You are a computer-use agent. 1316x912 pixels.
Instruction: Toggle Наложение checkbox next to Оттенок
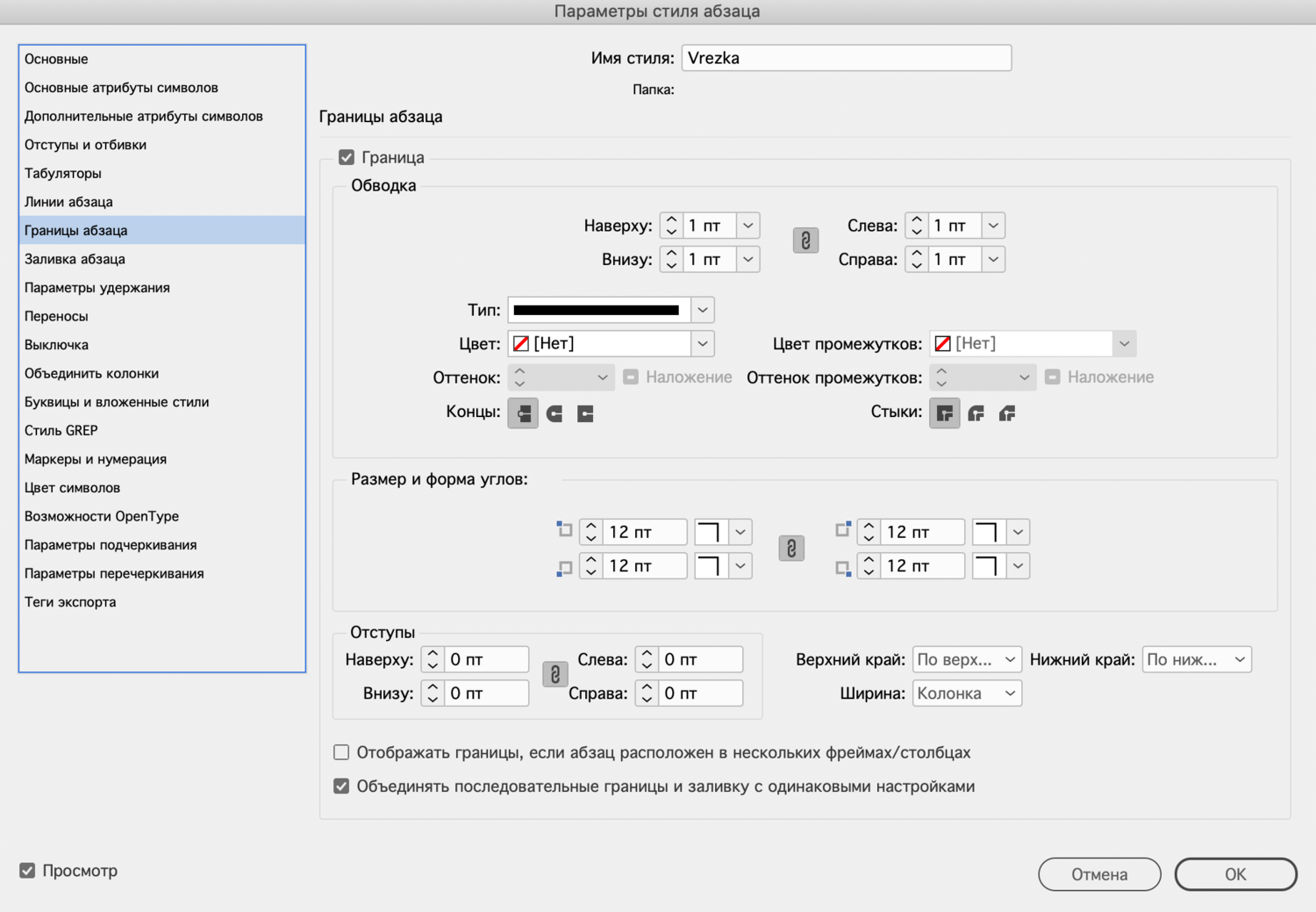[x=631, y=377]
